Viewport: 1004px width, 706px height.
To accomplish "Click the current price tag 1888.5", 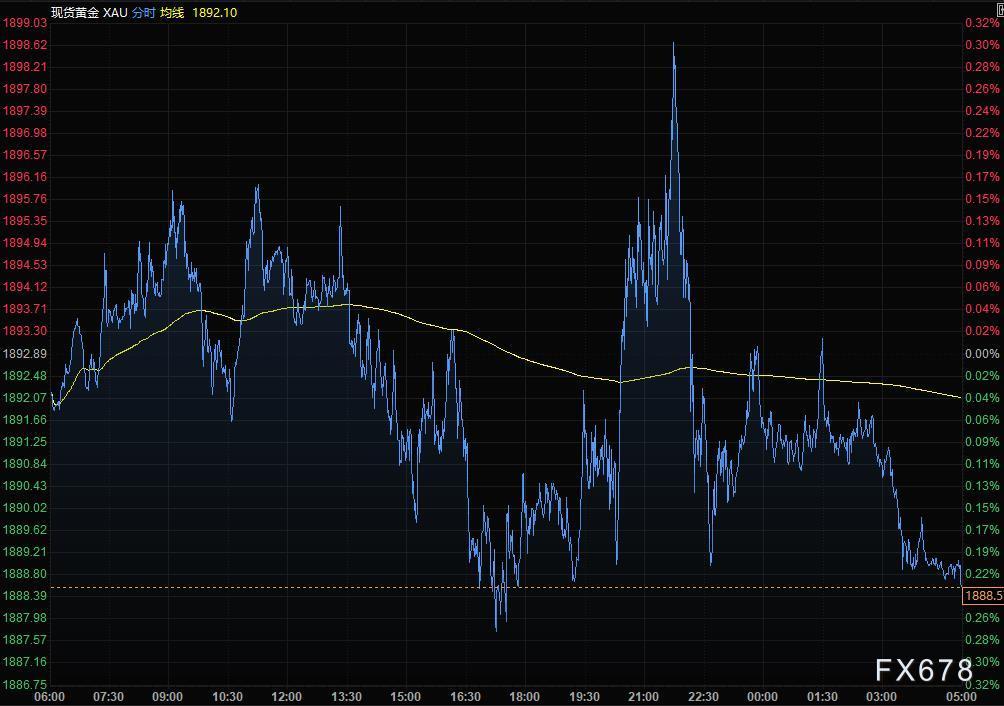I will [984, 596].
